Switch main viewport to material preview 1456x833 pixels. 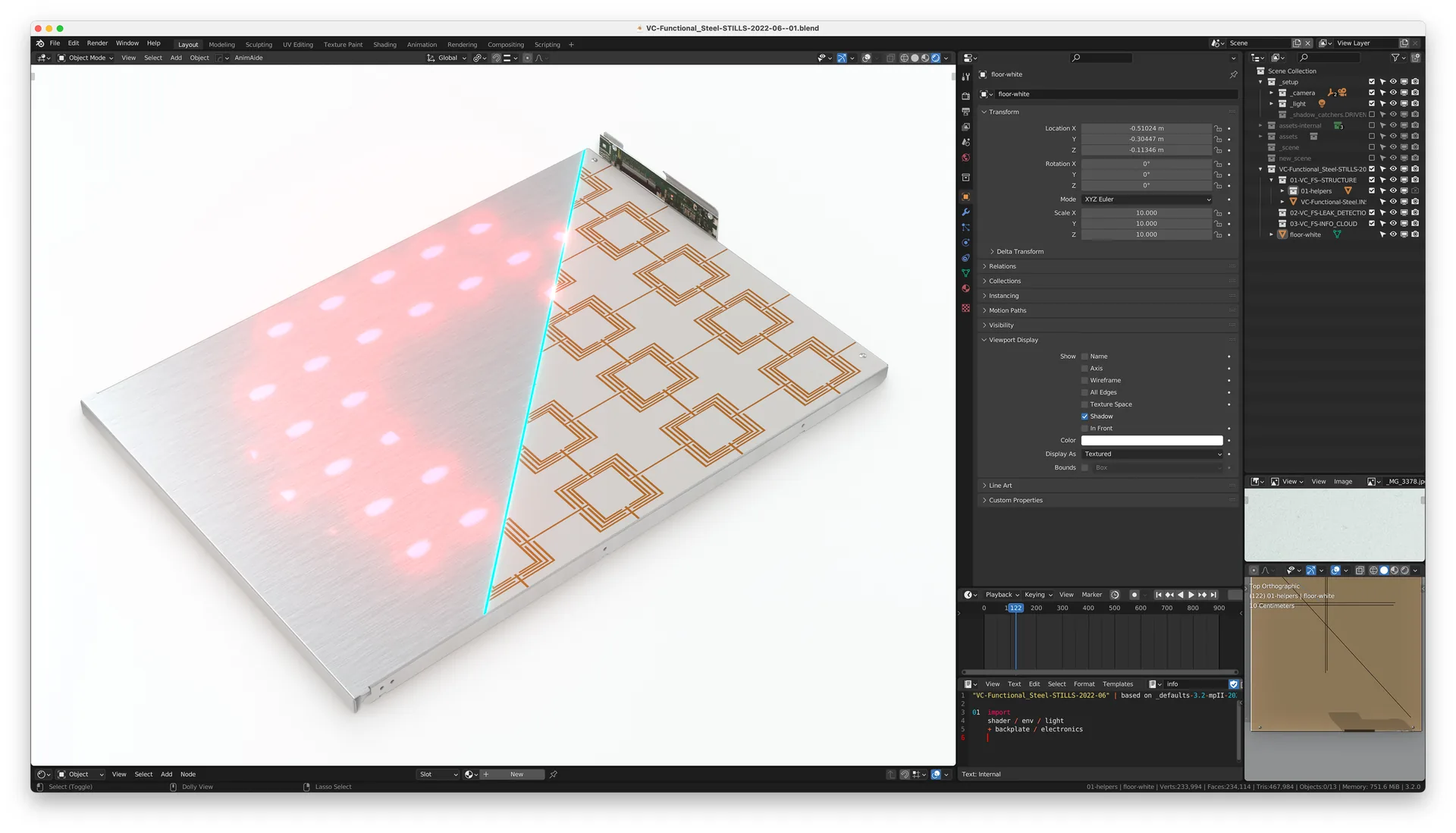pos(925,58)
